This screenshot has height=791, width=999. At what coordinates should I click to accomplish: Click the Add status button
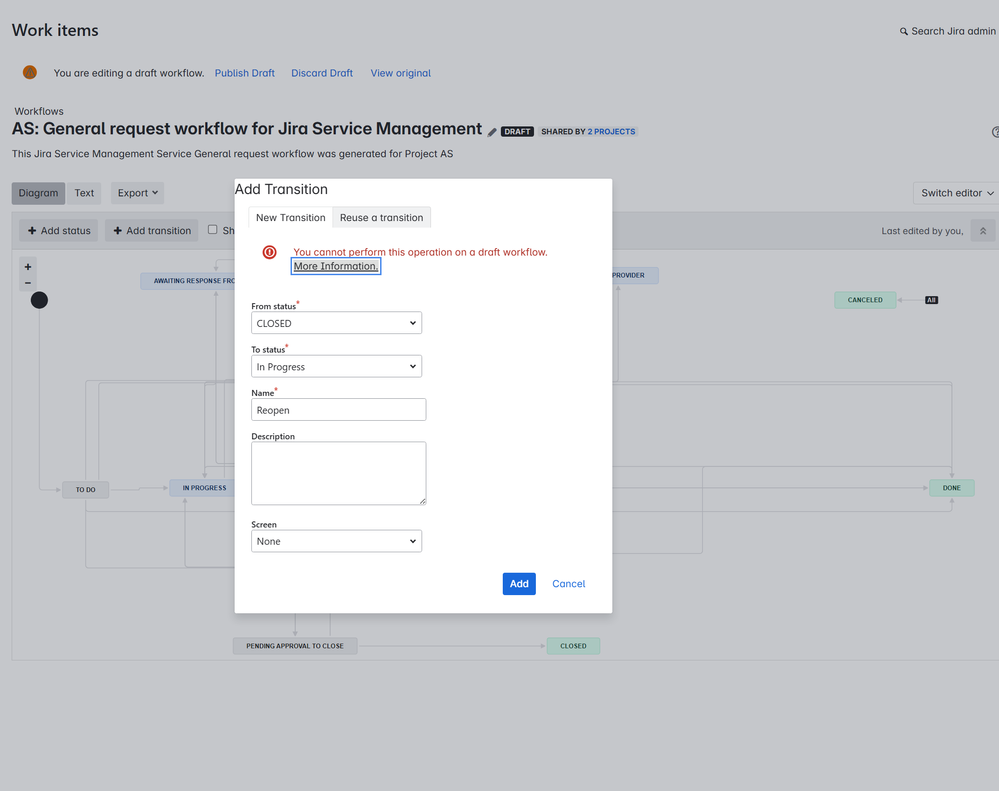click(x=59, y=231)
